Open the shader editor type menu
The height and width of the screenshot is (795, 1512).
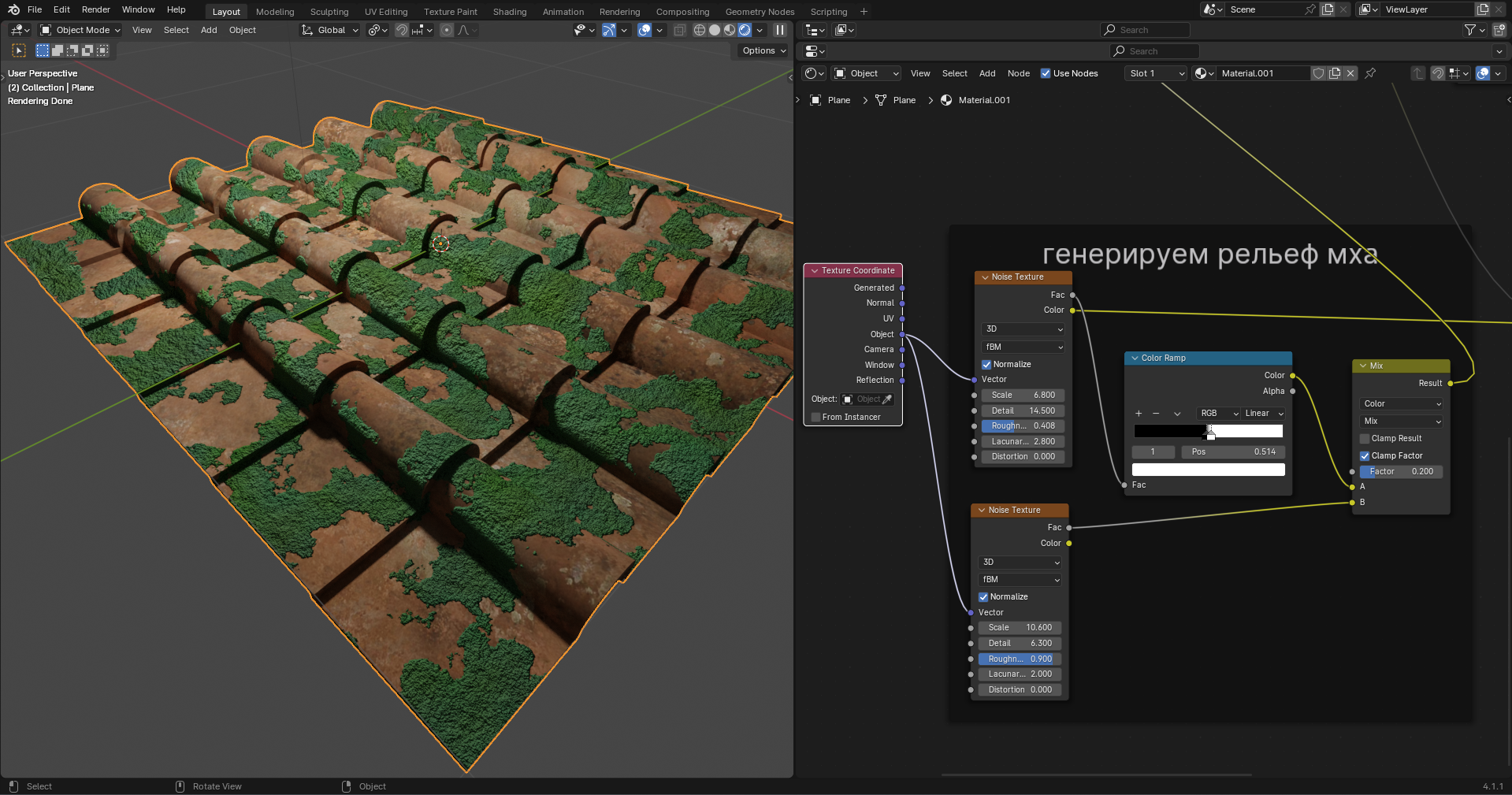coord(814,73)
